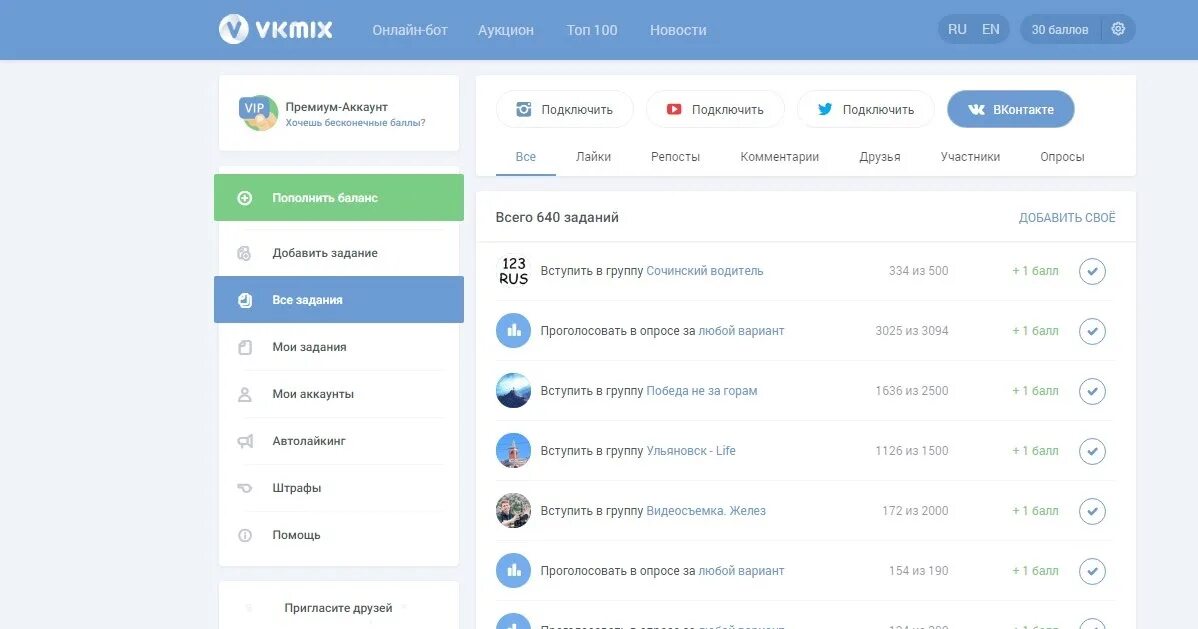Click Победа не за горам mountain avatar
This screenshot has width=1198, height=629.
point(513,391)
